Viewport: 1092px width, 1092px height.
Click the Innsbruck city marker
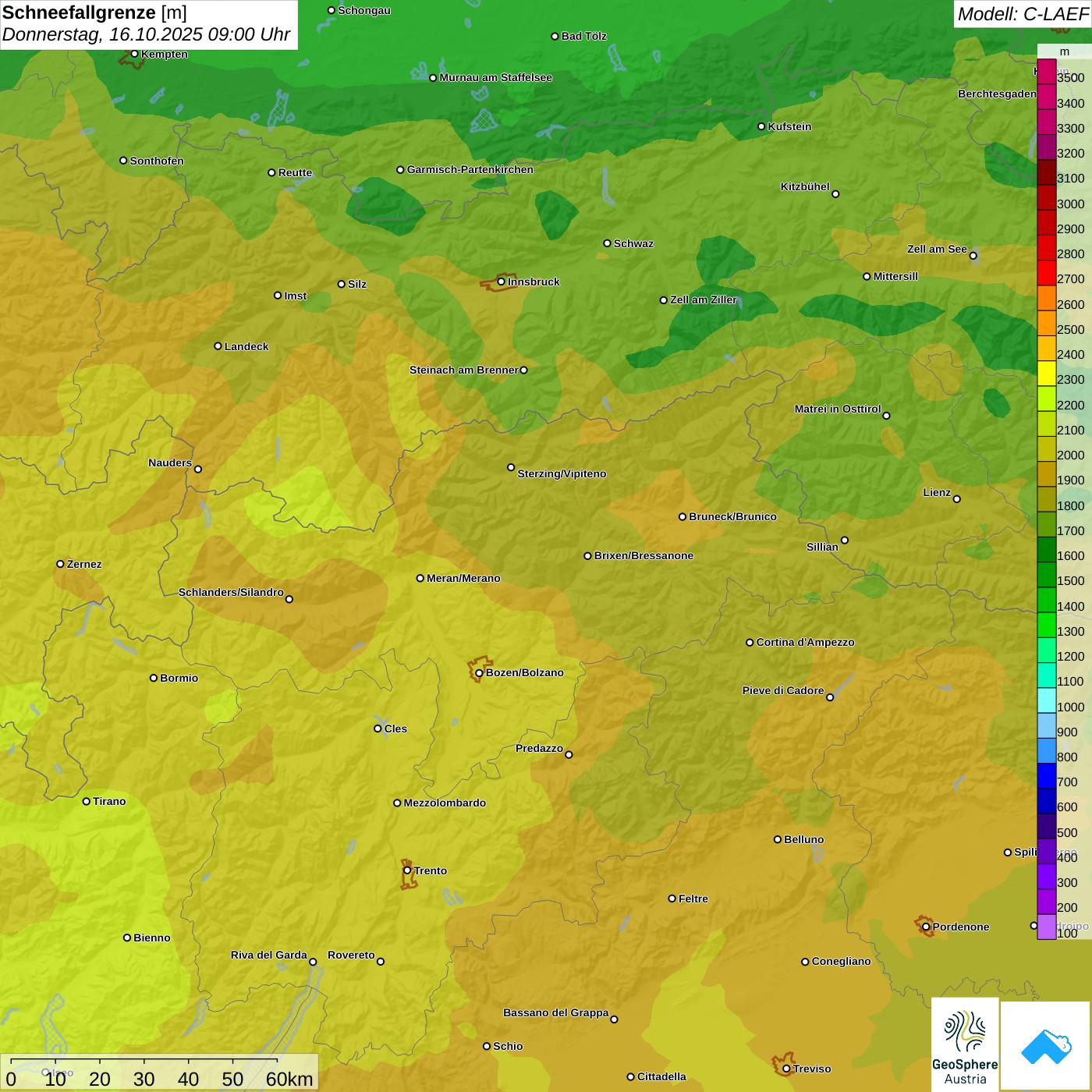pyautogui.click(x=502, y=282)
